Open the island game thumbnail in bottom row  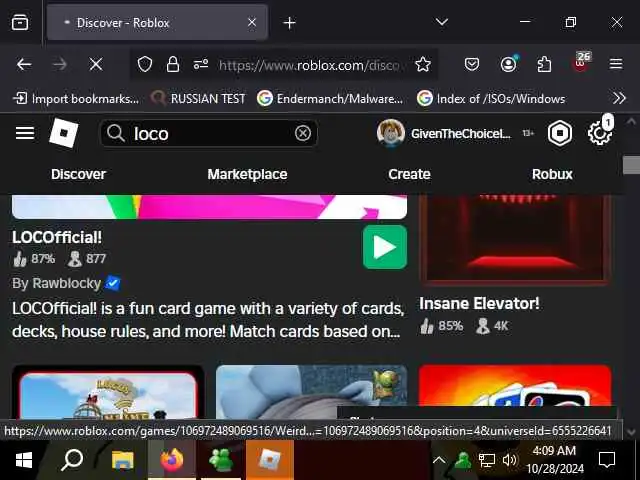tap(108, 393)
